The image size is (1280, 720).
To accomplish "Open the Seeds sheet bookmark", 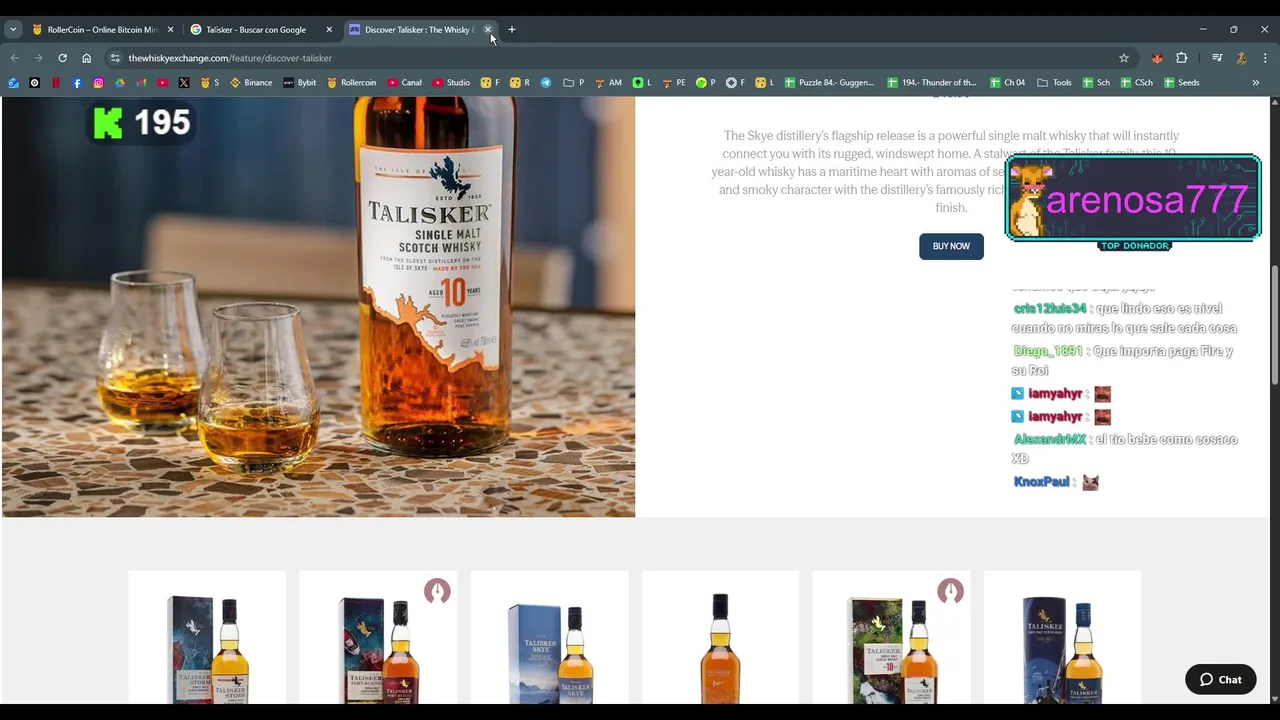I will (x=1181, y=83).
